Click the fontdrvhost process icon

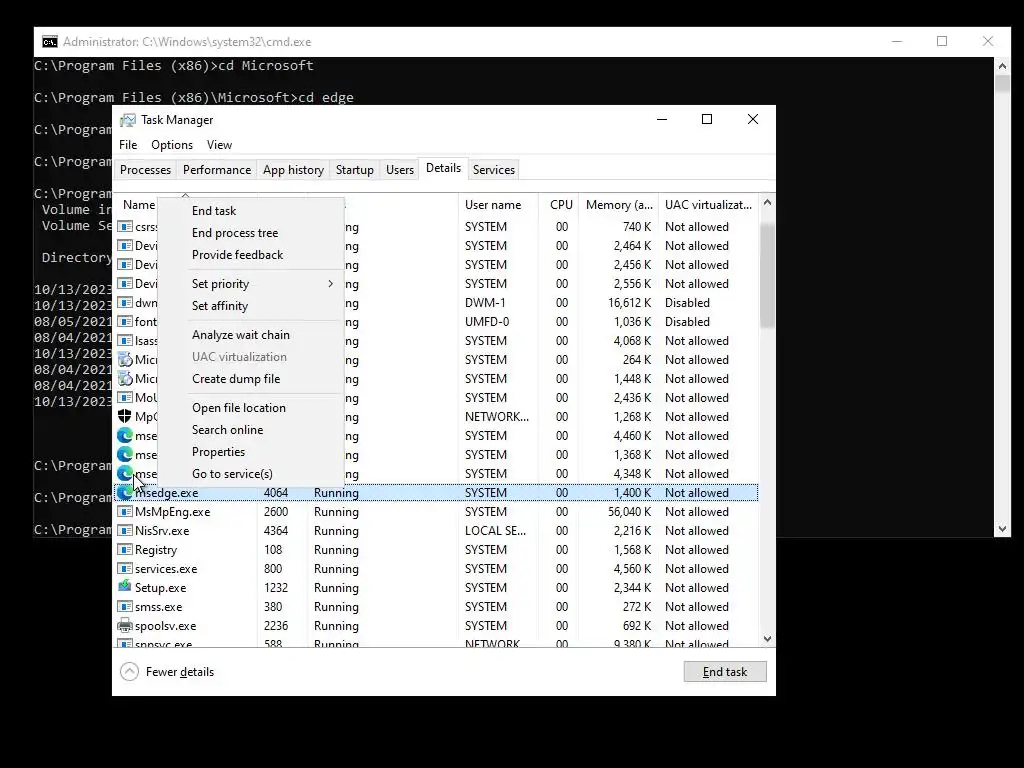point(125,322)
